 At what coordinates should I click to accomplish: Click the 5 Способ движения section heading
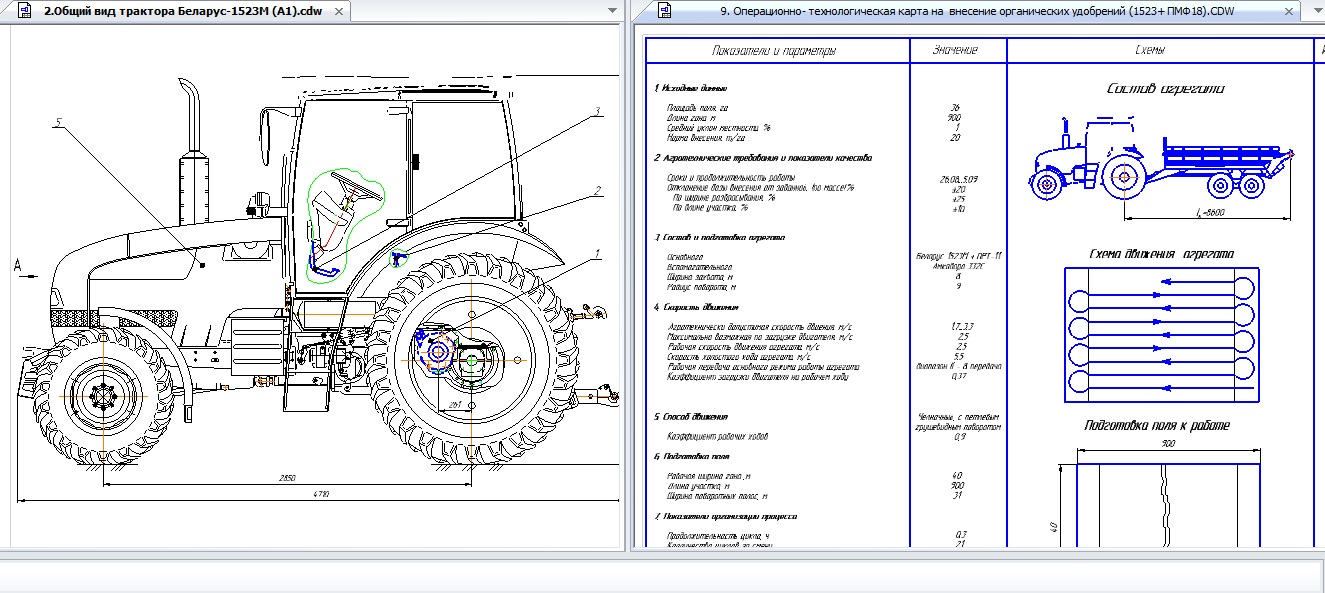(x=691, y=417)
